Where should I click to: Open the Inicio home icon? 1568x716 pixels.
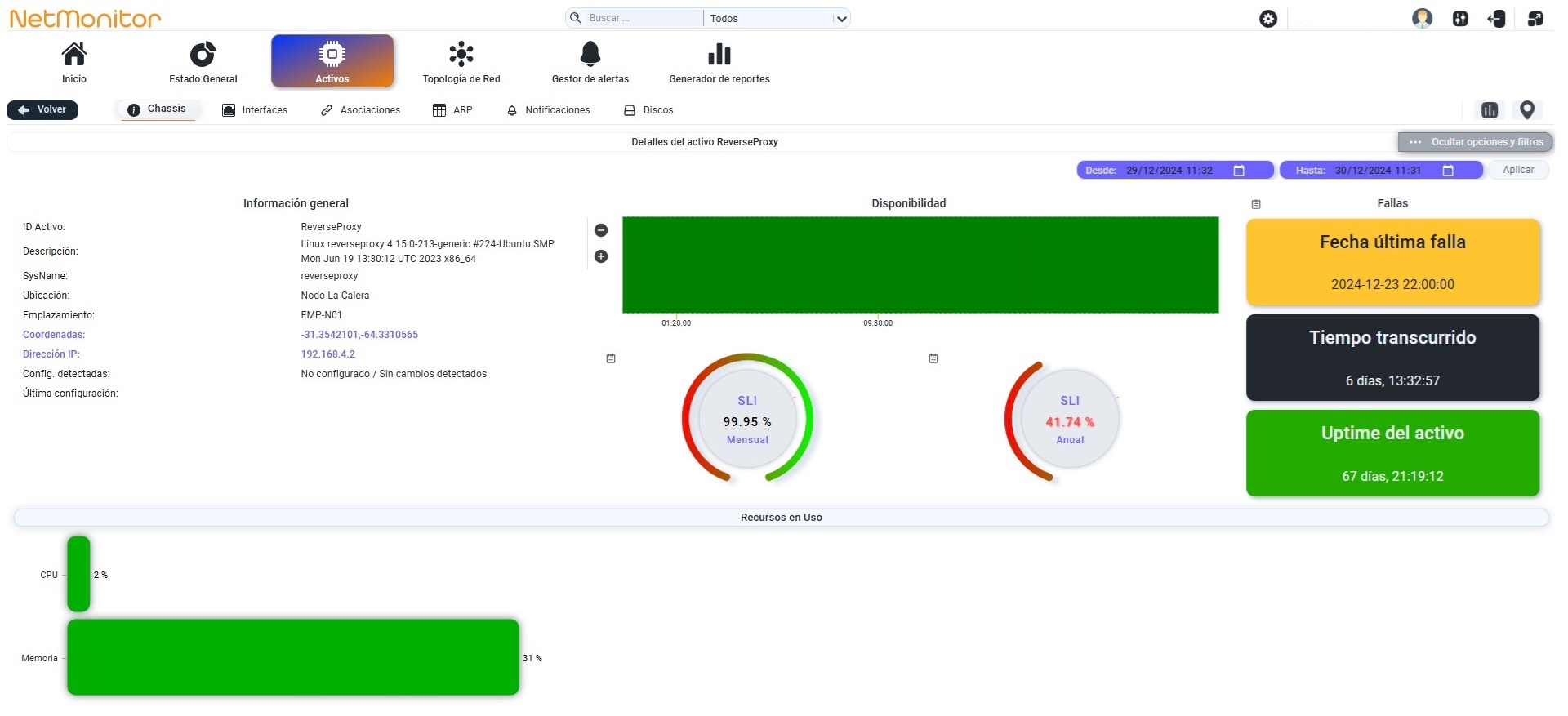click(74, 55)
